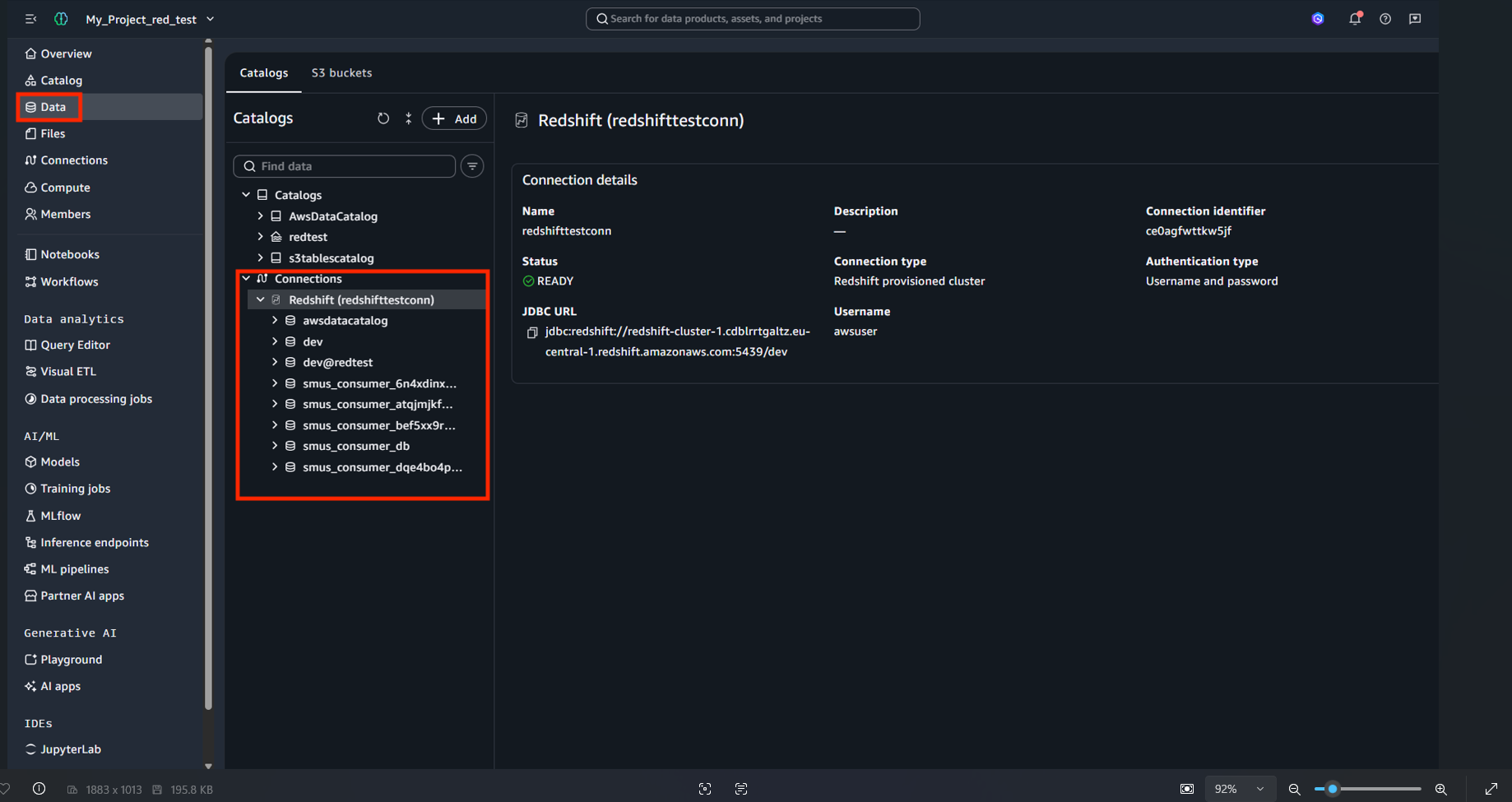The image size is (1512, 802).
Task: Copy the JDBC URL with the copy icon
Action: [x=532, y=333]
